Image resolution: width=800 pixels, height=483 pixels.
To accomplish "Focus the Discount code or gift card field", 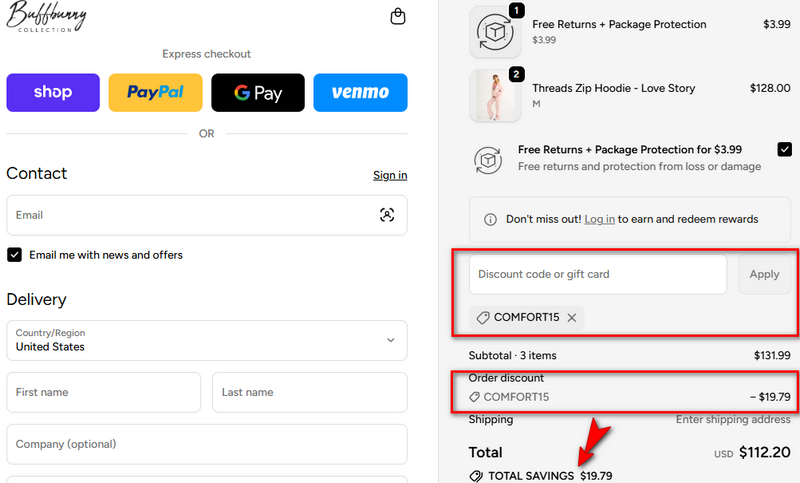I will pyautogui.click(x=597, y=274).
